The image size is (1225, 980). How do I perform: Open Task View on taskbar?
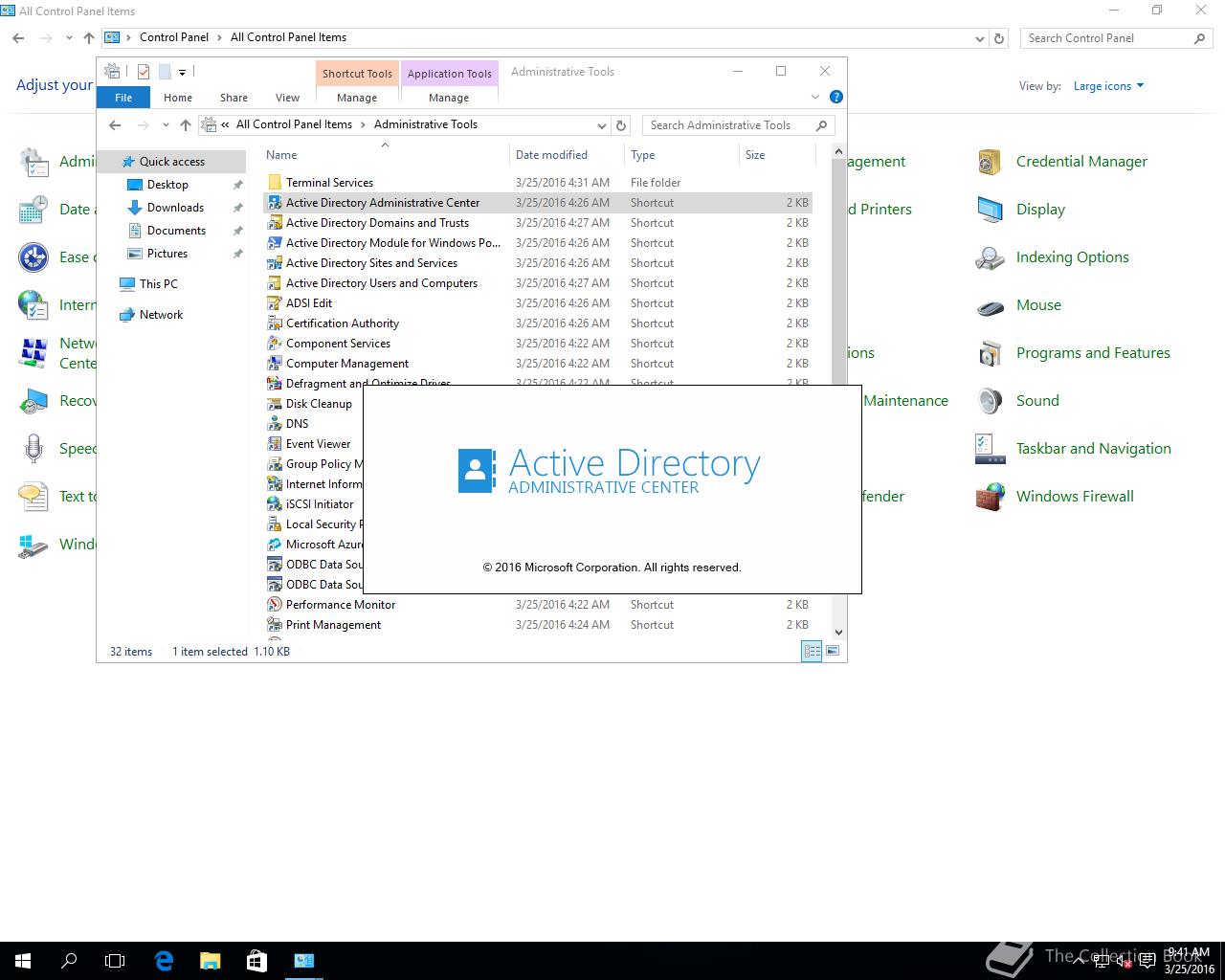(x=115, y=960)
